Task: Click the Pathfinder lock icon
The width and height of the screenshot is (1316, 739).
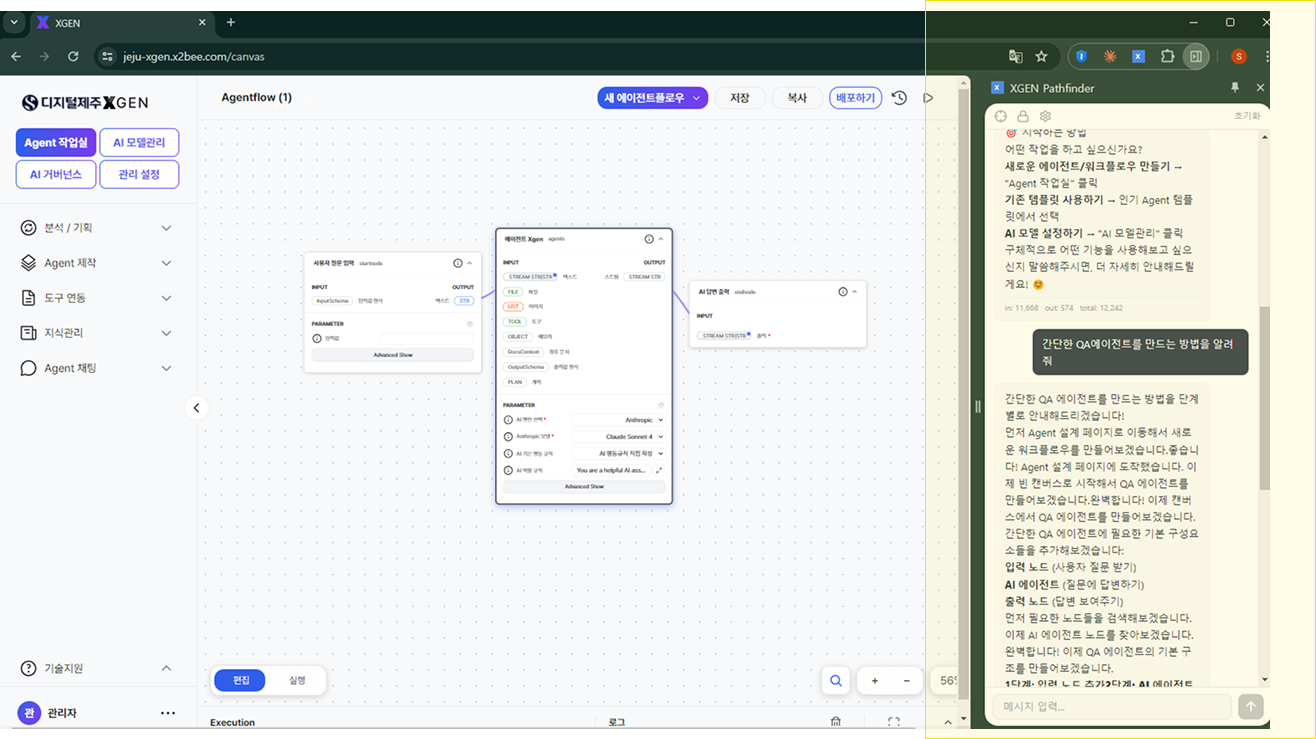Action: [1023, 116]
